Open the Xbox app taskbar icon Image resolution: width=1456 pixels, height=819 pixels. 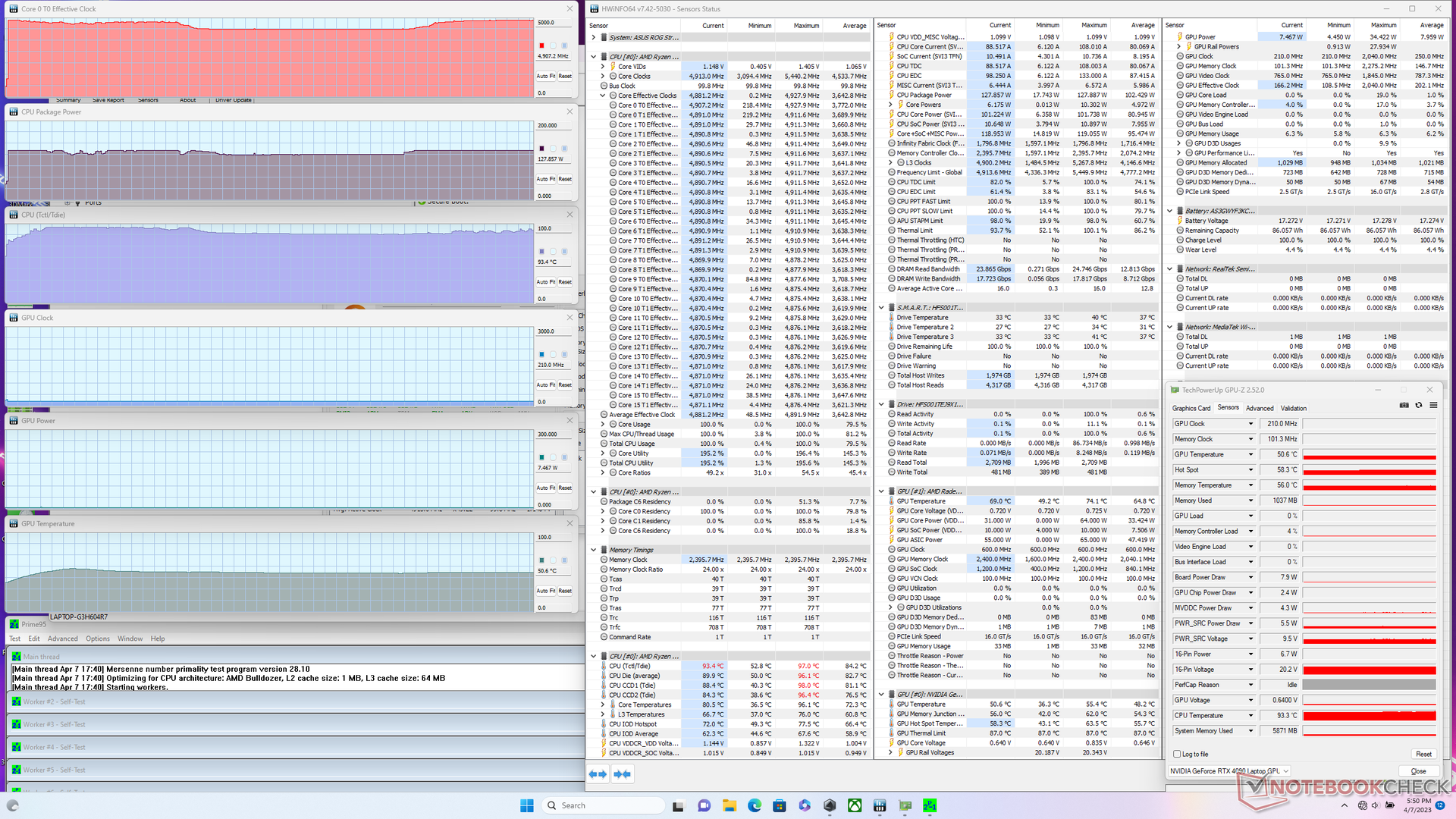(855, 805)
